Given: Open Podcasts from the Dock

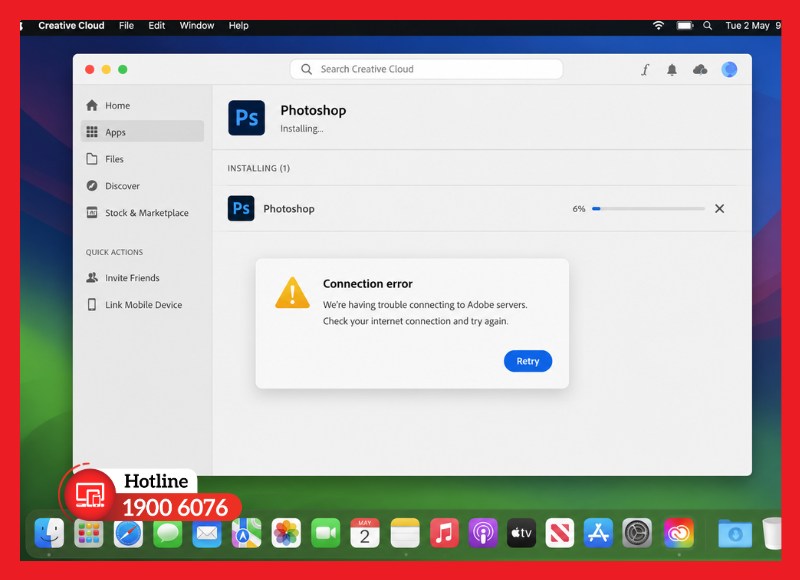Looking at the screenshot, I should pyautogui.click(x=483, y=533).
